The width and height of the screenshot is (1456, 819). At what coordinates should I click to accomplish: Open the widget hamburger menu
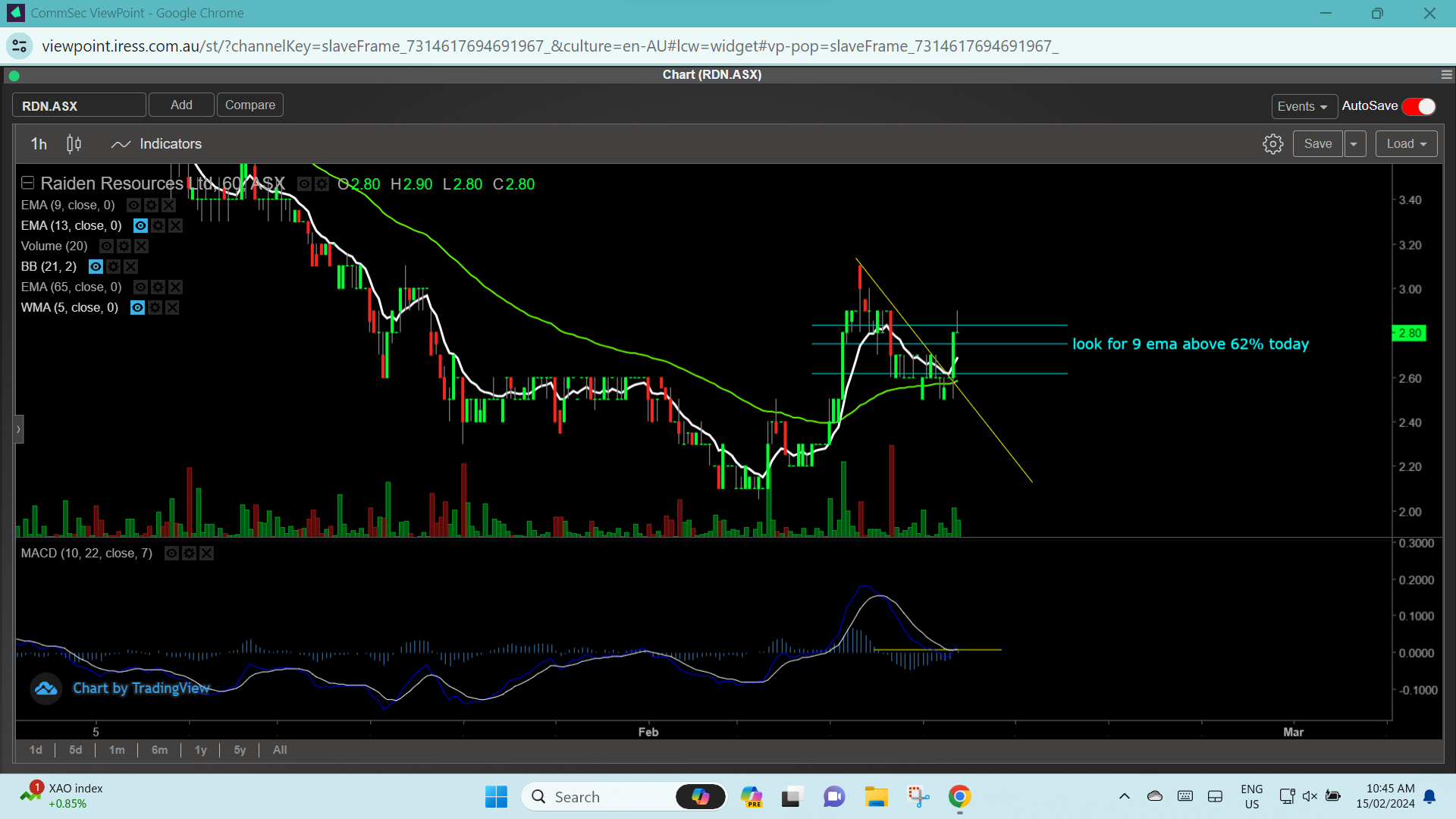1447,74
